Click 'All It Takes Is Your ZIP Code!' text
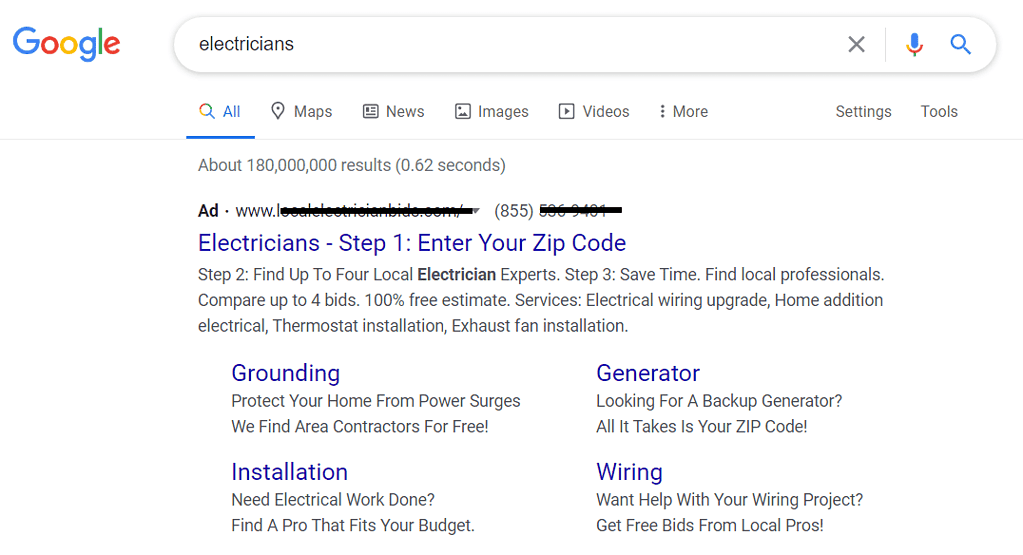 pos(701,427)
